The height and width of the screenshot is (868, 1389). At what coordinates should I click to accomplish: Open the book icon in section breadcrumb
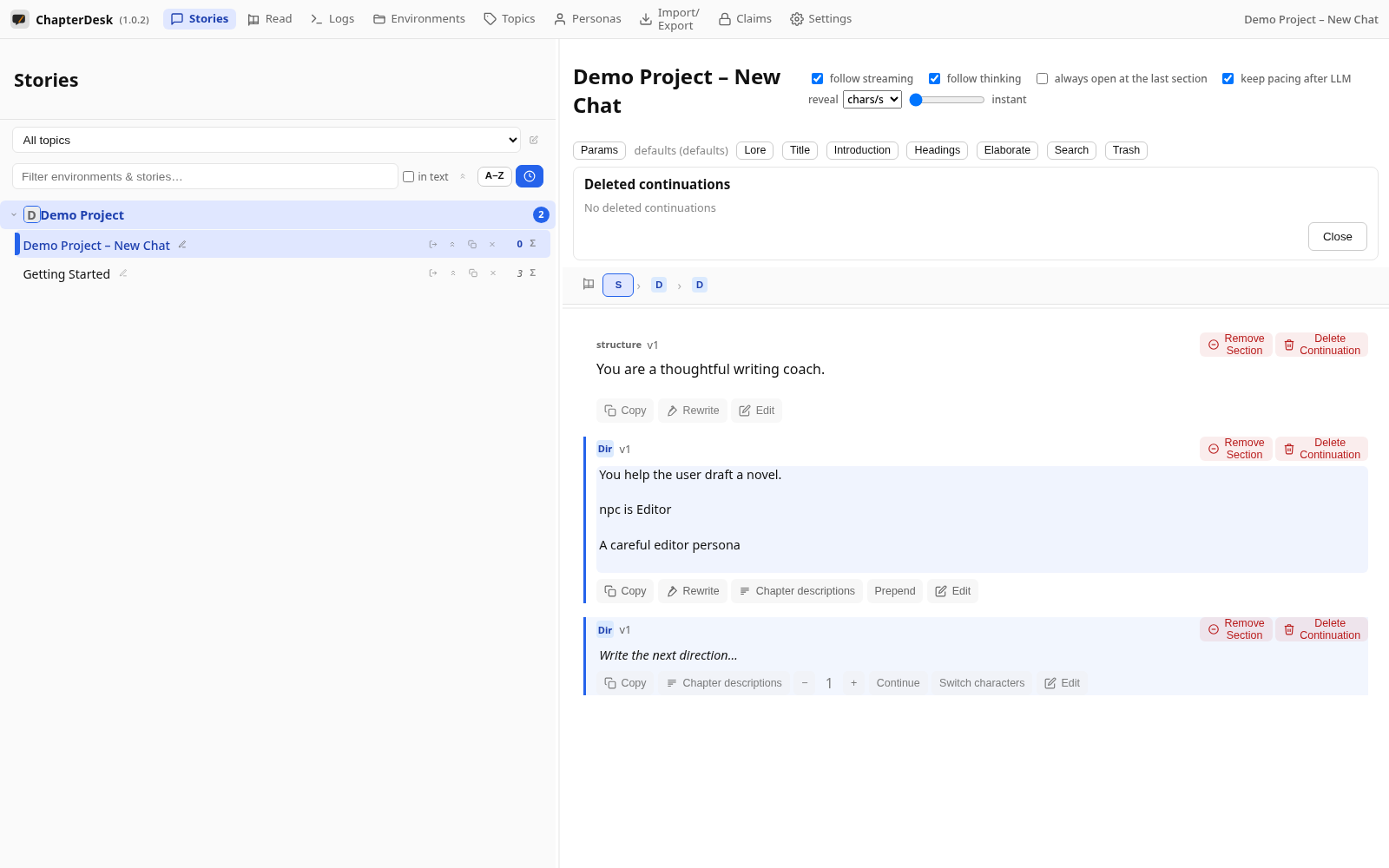[589, 284]
